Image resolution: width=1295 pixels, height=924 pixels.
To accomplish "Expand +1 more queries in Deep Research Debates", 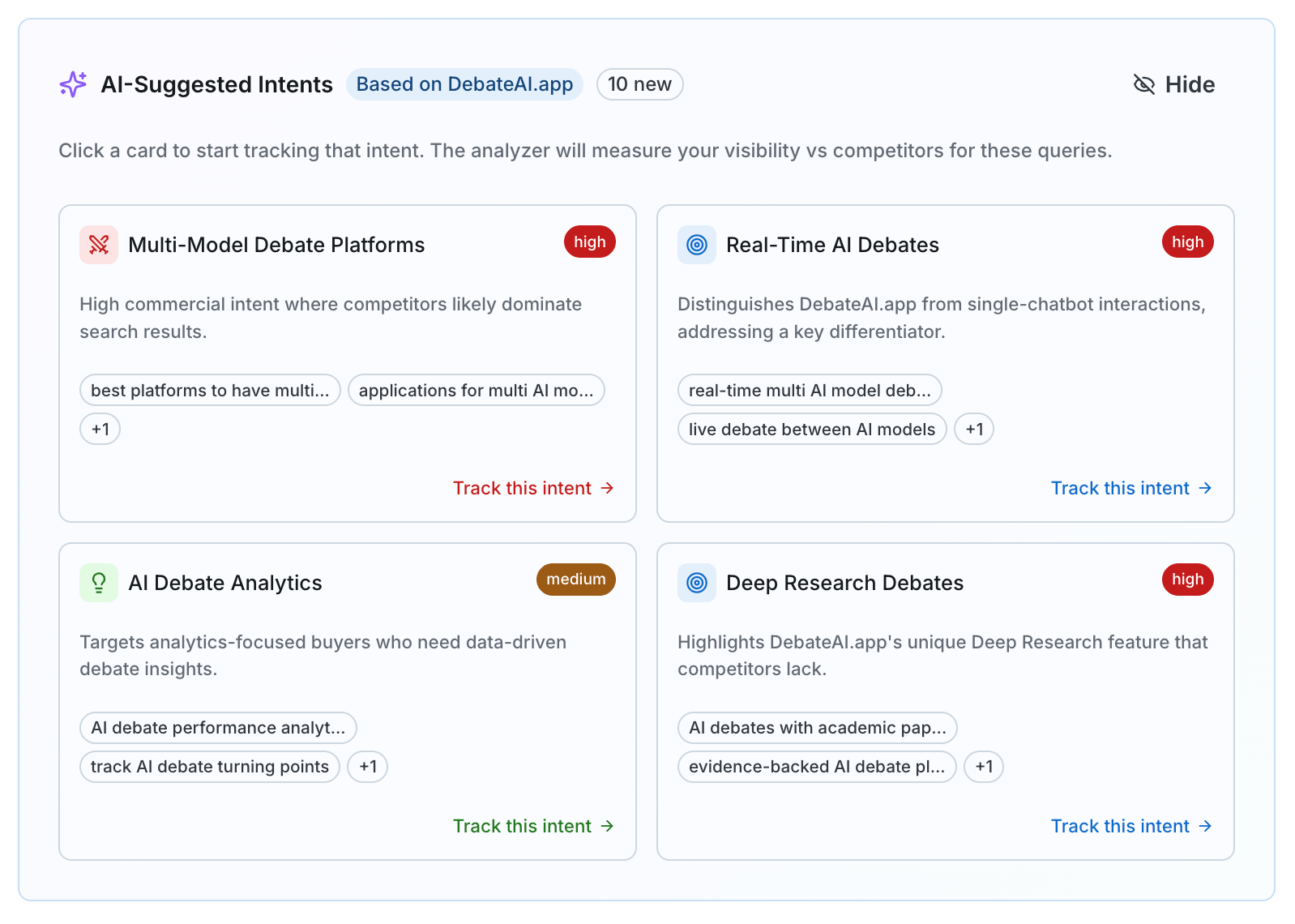I will 984,767.
